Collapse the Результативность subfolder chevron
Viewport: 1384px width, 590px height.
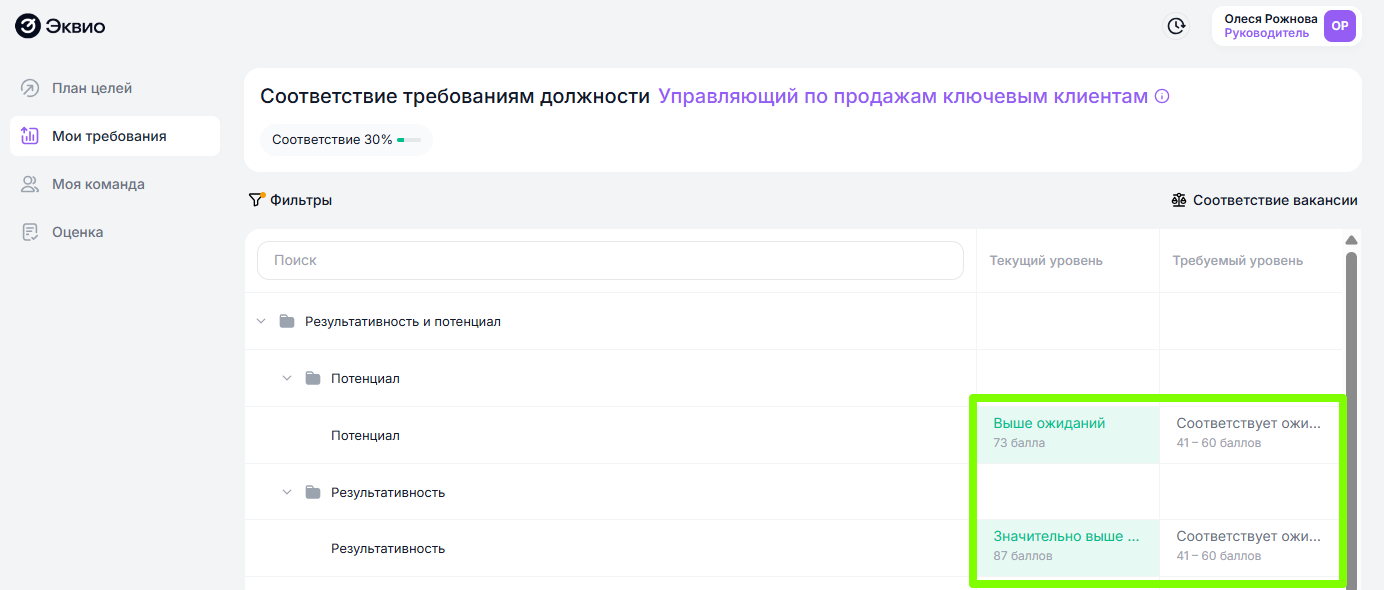pos(287,492)
